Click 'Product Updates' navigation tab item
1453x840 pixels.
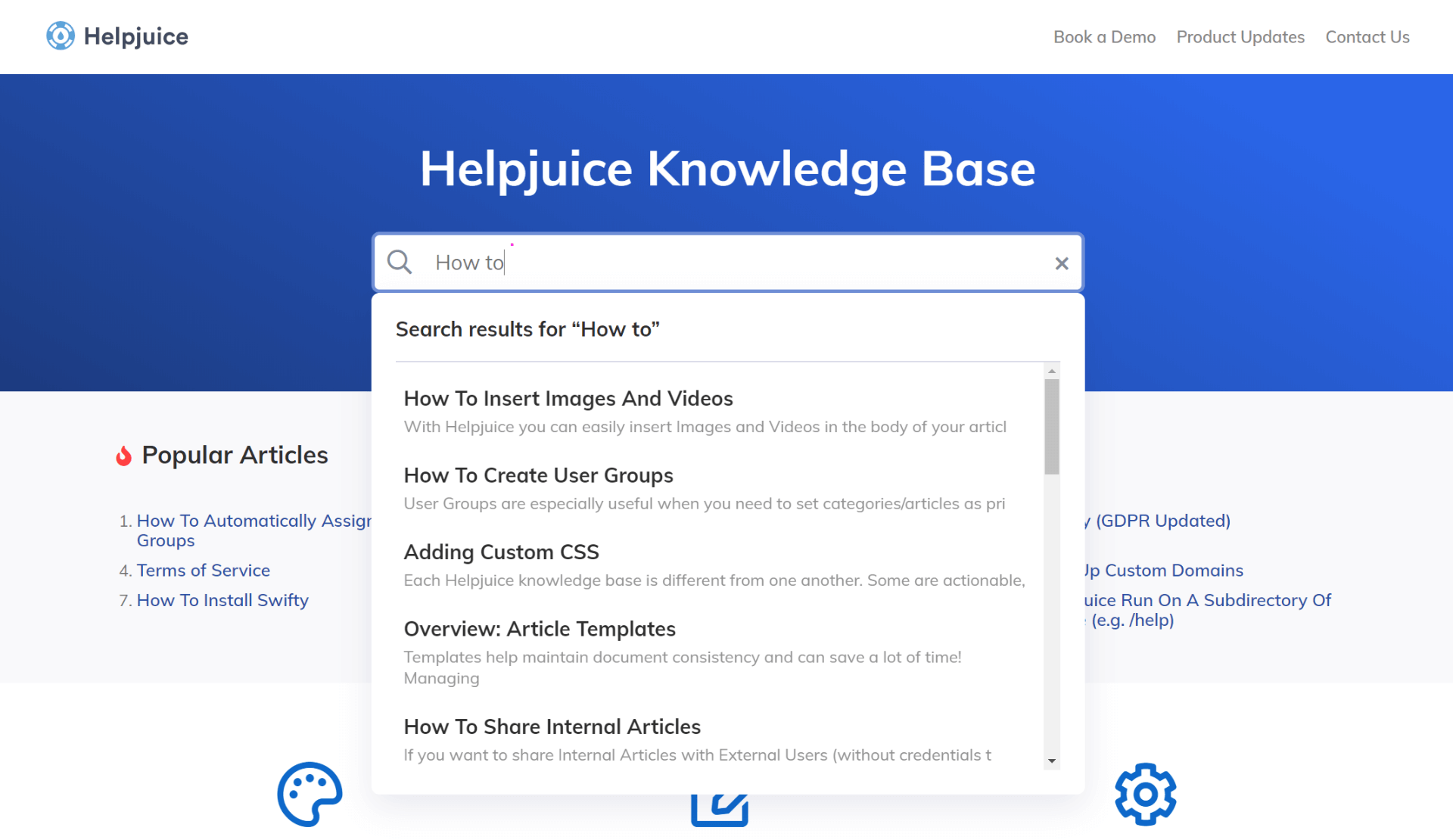(1240, 36)
